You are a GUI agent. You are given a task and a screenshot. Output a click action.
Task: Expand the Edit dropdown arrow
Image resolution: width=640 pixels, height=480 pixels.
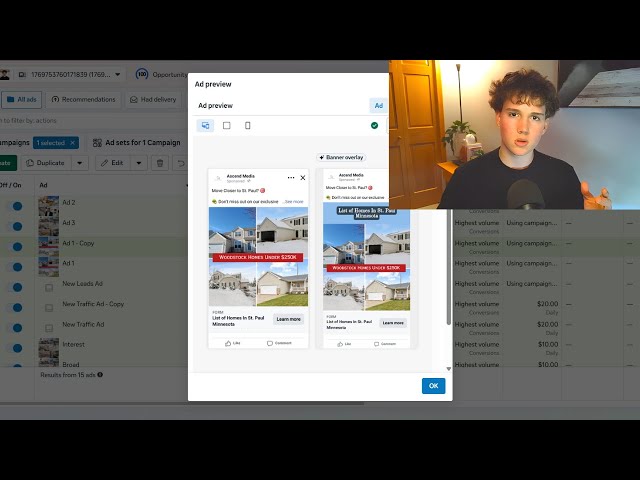coord(139,163)
